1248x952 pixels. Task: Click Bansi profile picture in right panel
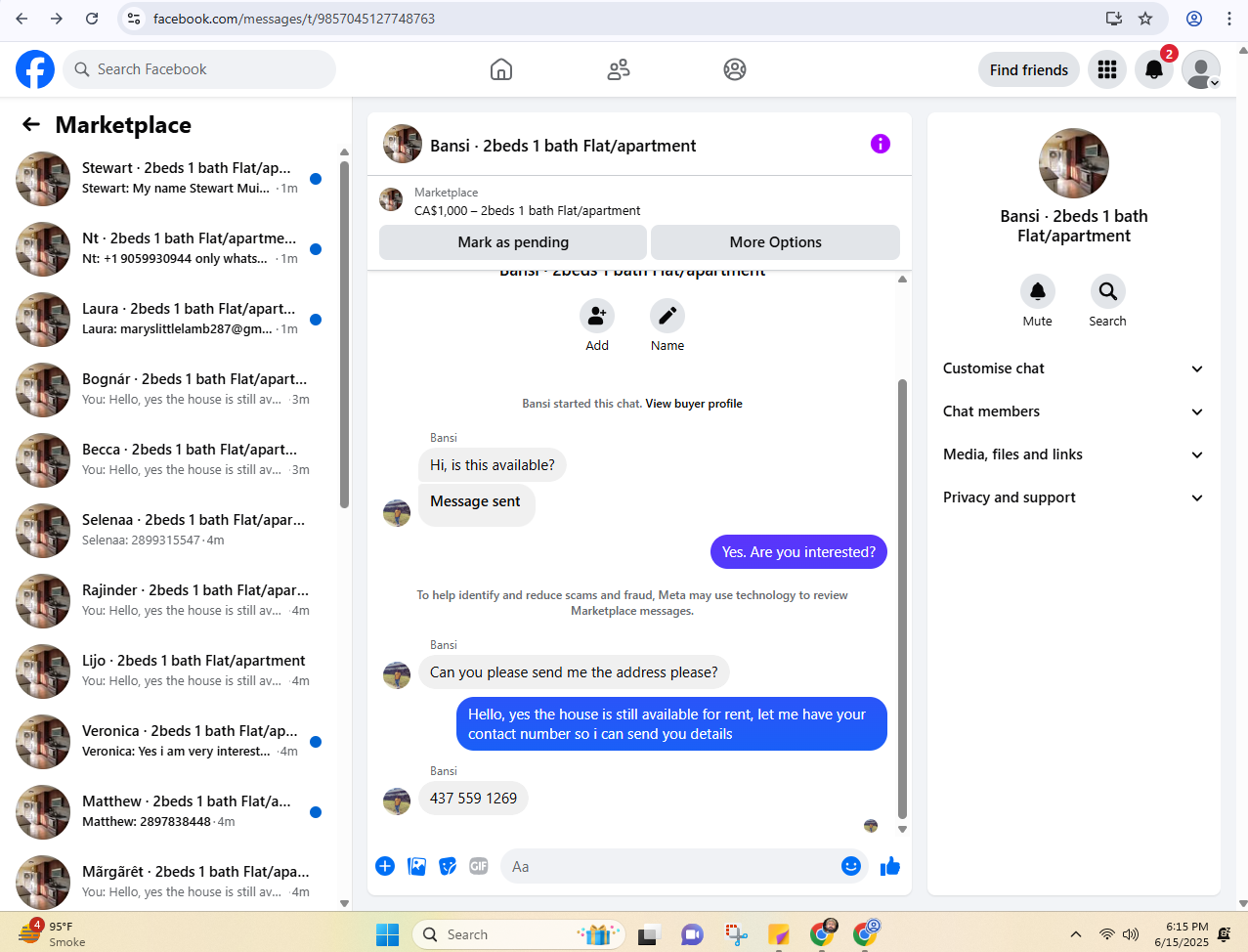1074,163
